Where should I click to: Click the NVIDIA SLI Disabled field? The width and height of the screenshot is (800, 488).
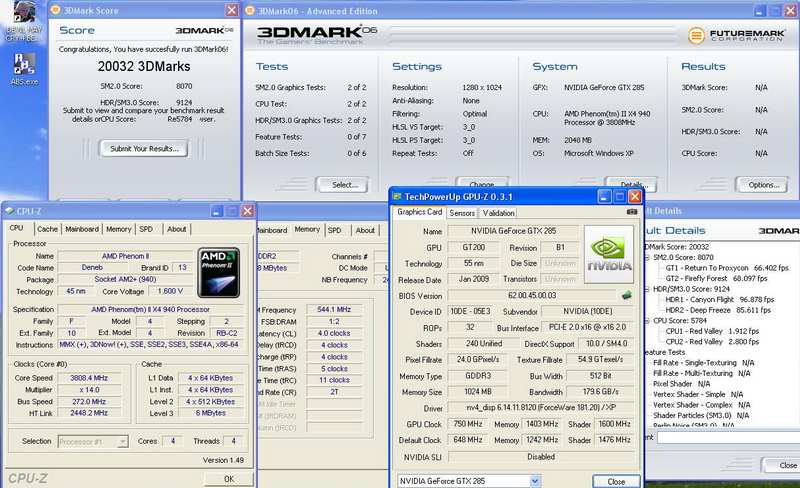tap(541, 457)
